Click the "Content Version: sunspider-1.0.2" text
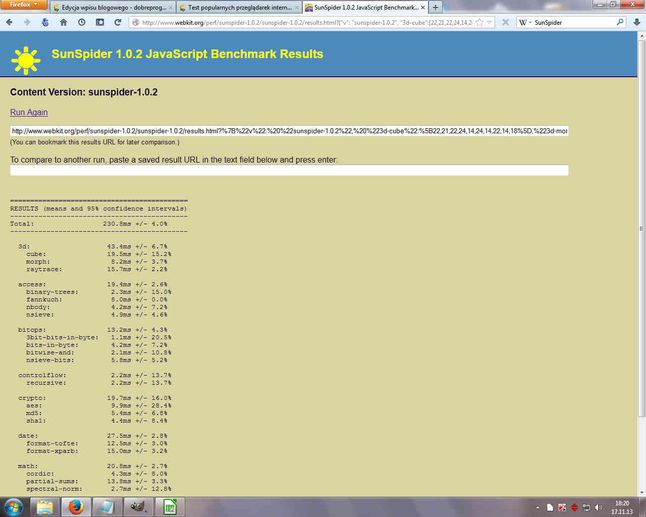The image size is (646, 517). tap(84, 92)
